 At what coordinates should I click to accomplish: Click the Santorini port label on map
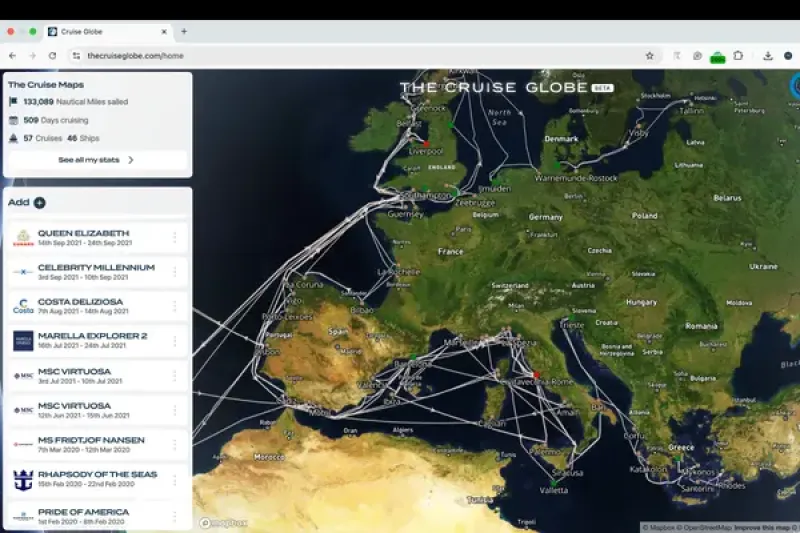(x=697, y=489)
